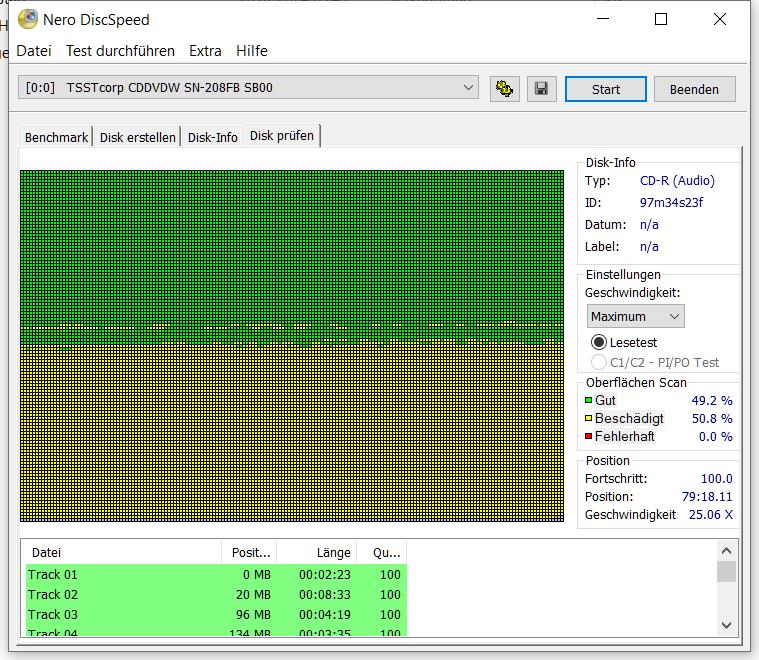The height and width of the screenshot is (660, 759).
Task: Click the 00:08:33 length value
Action: click(324, 594)
